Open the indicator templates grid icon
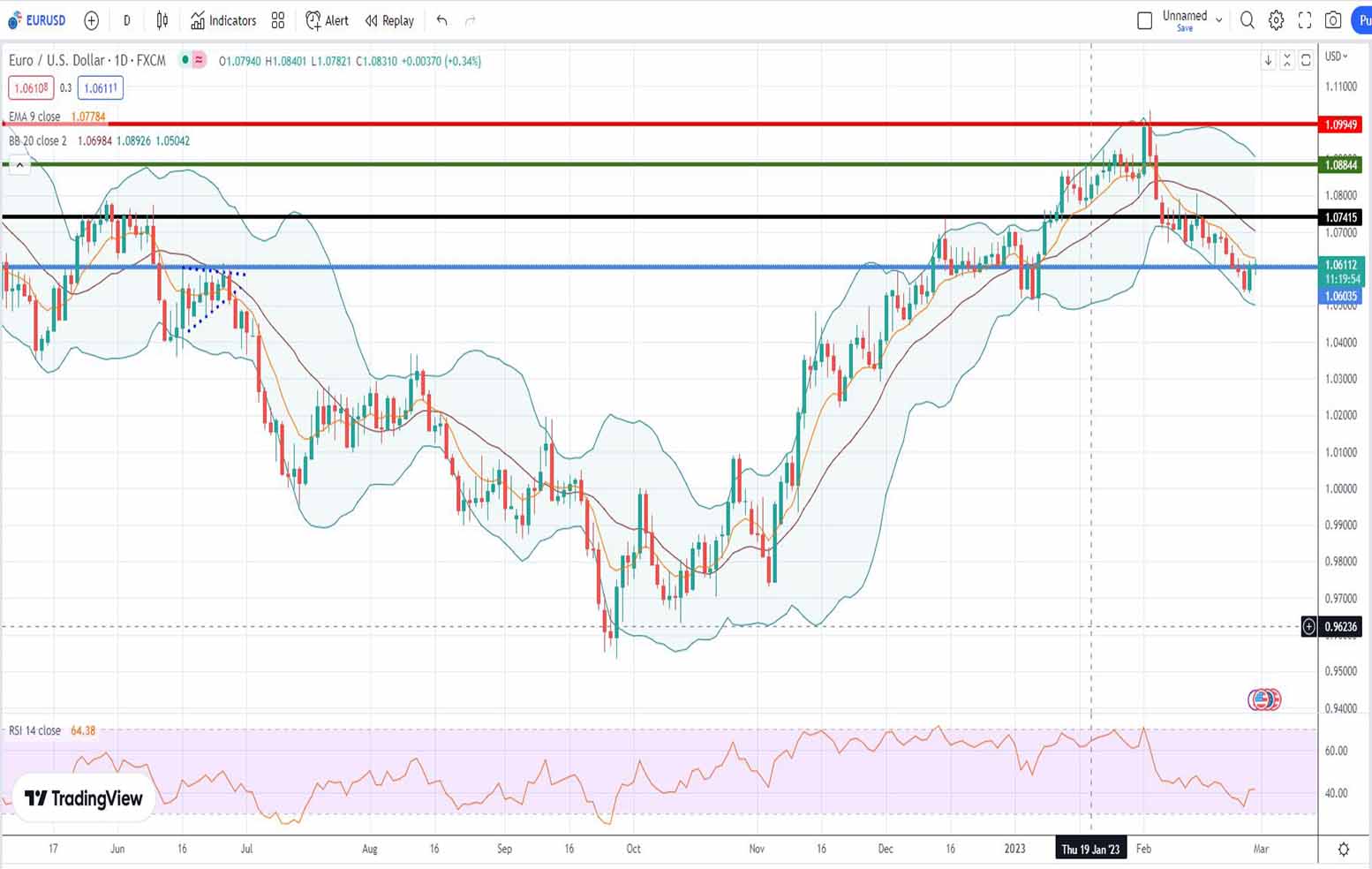 coord(278,20)
